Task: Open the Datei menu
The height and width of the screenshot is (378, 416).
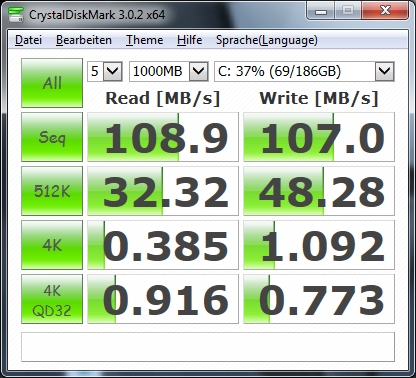Action: point(28,40)
